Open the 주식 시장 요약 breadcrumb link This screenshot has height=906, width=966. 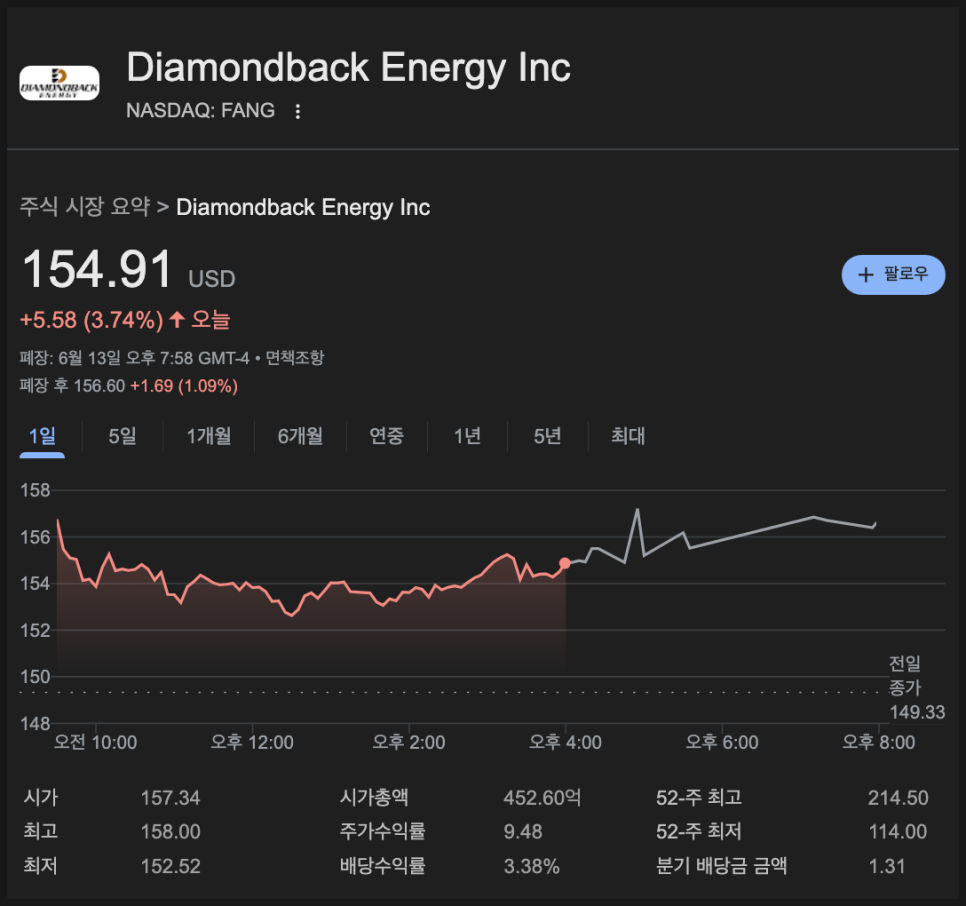[x=85, y=207]
